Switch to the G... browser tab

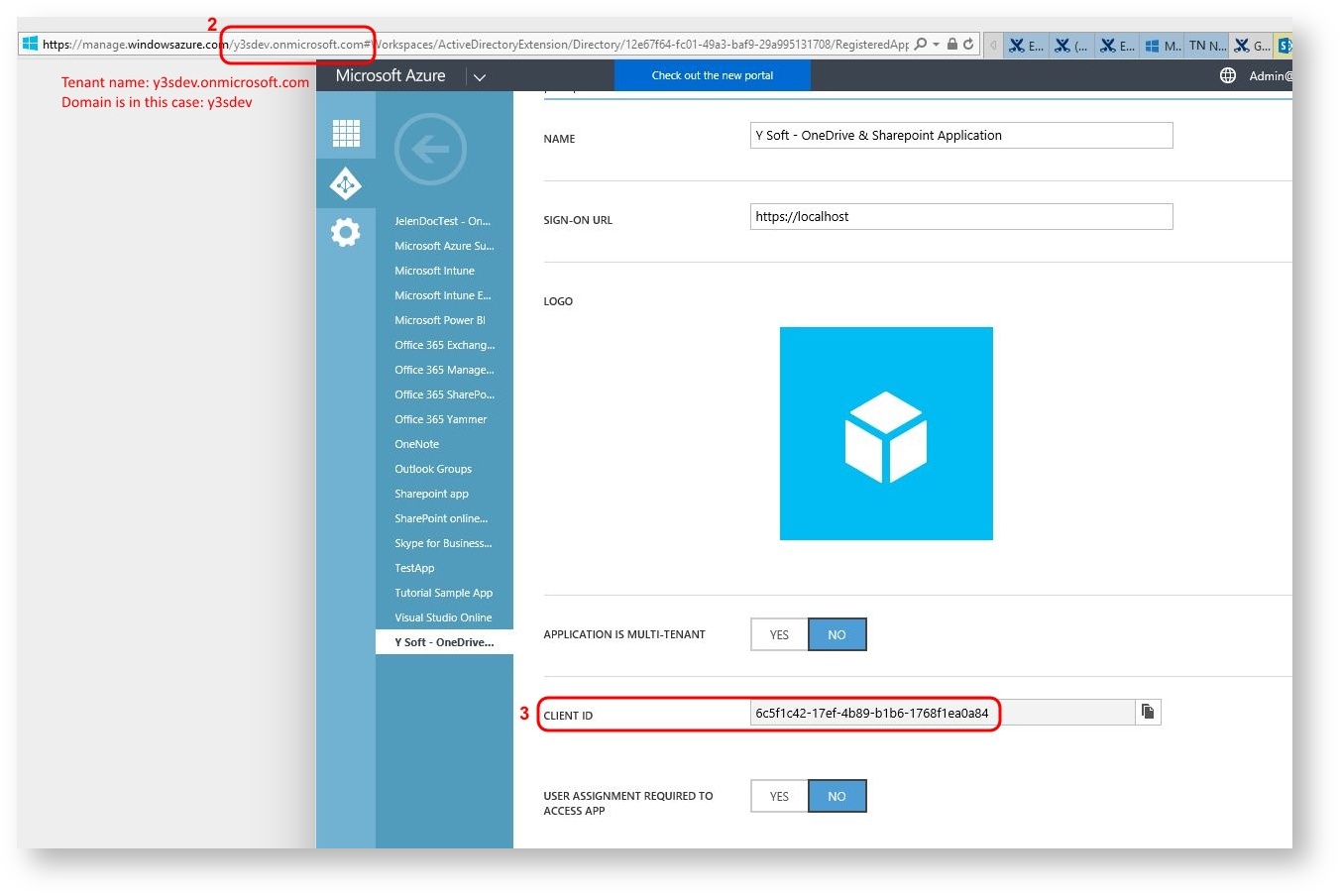point(1252,45)
